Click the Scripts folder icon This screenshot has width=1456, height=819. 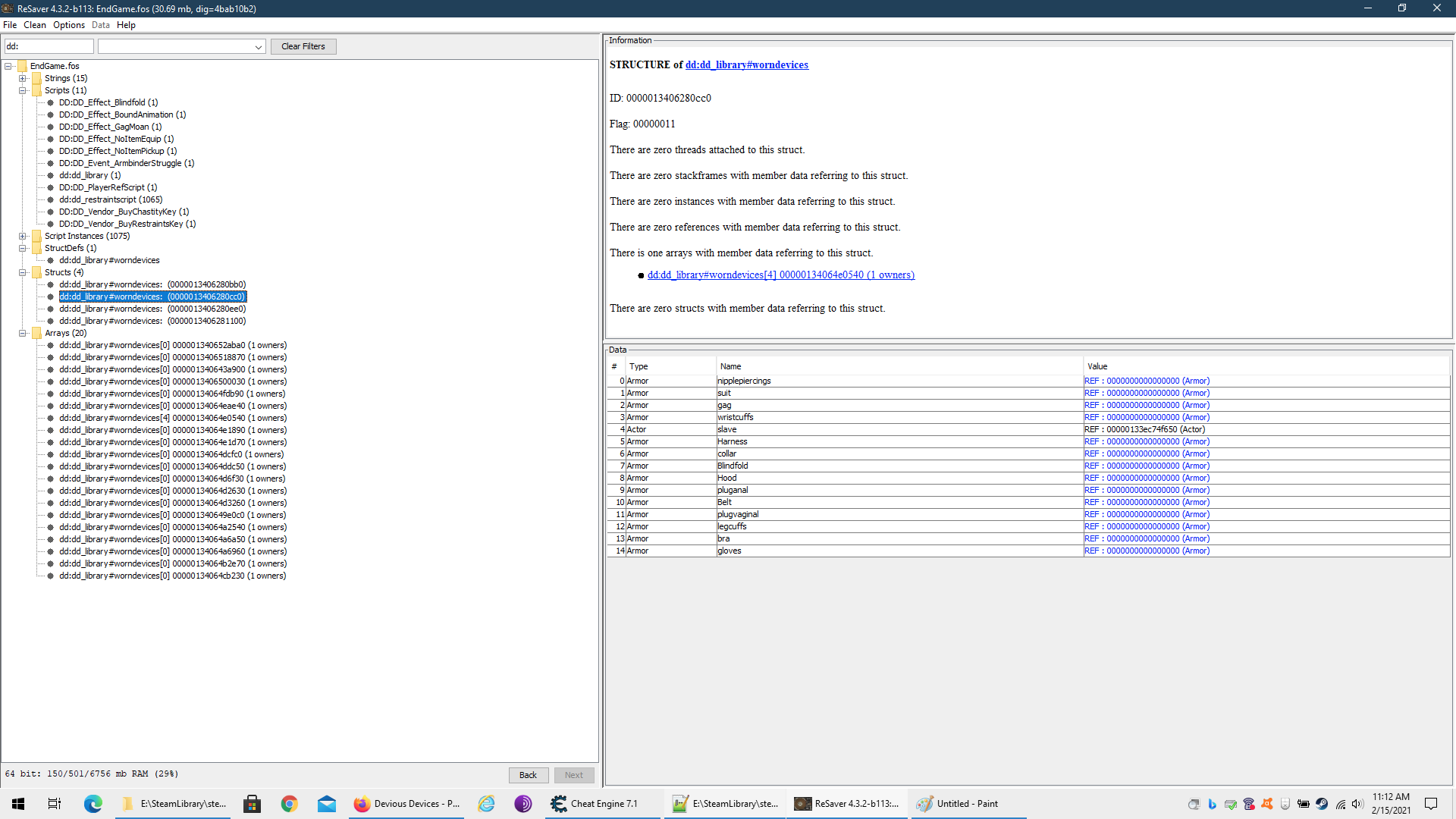click(x=36, y=90)
